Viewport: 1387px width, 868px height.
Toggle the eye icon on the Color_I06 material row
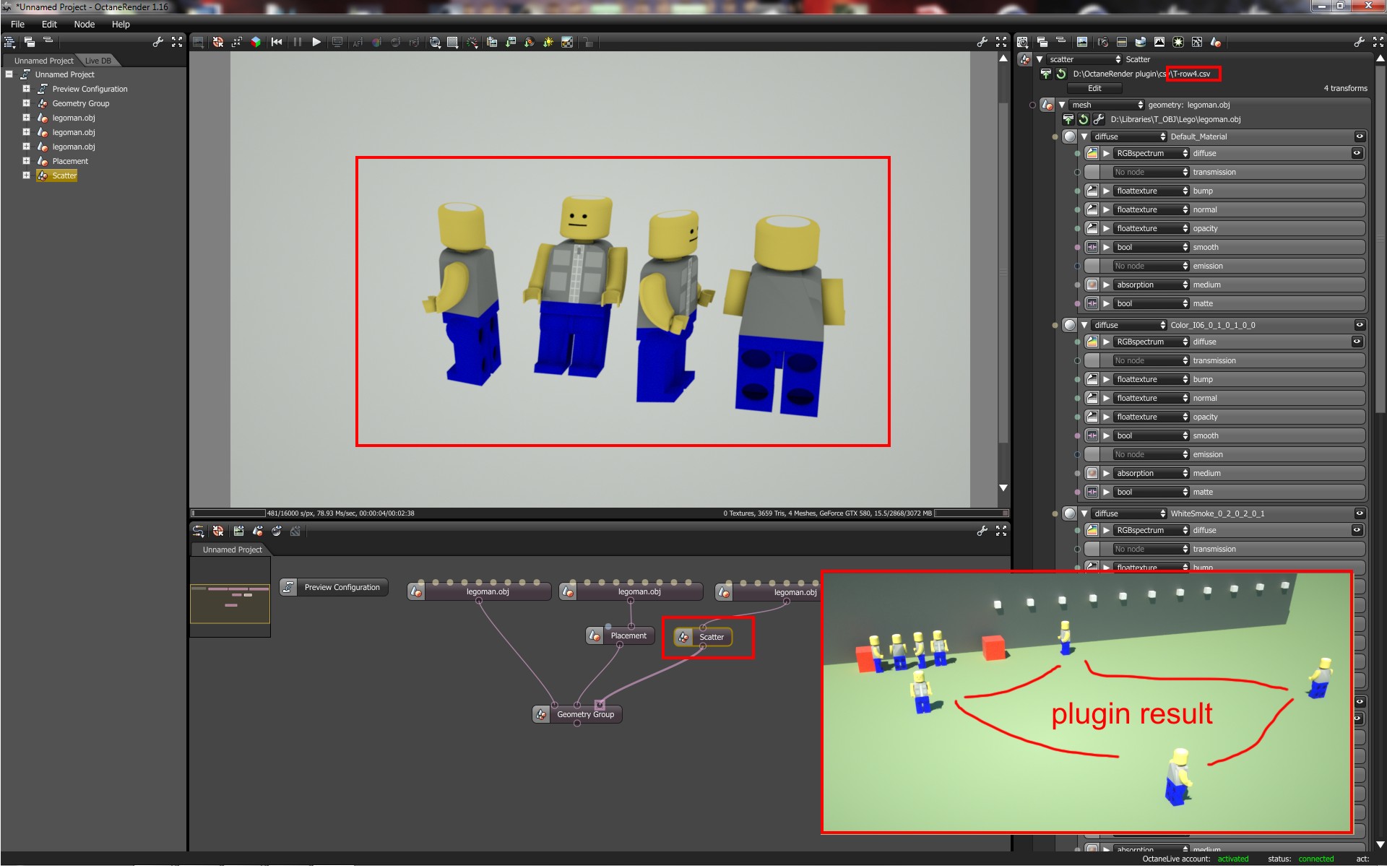tap(1359, 325)
